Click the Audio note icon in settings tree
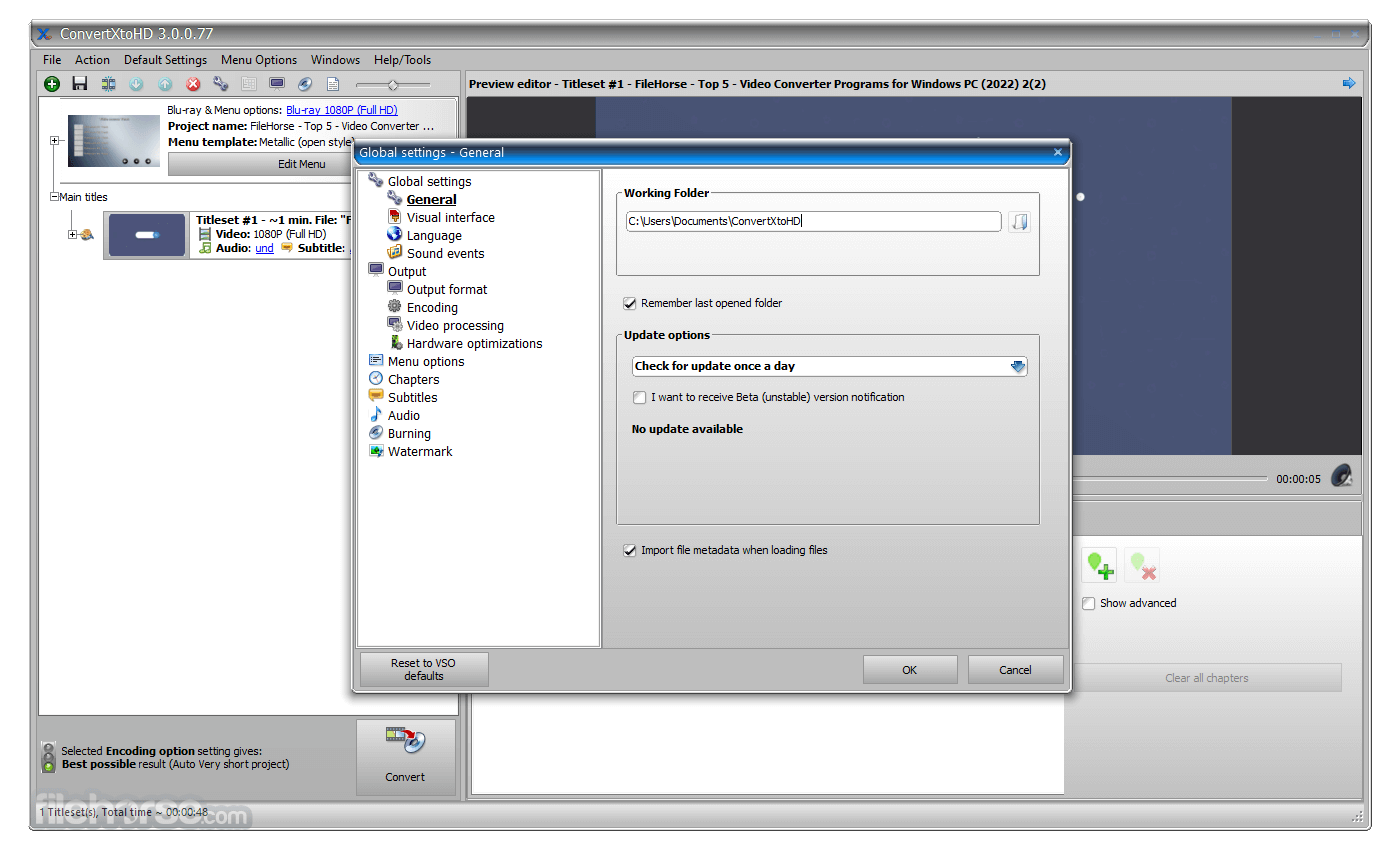Image resolution: width=1400 pixels, height=860 pixels. 376,415
